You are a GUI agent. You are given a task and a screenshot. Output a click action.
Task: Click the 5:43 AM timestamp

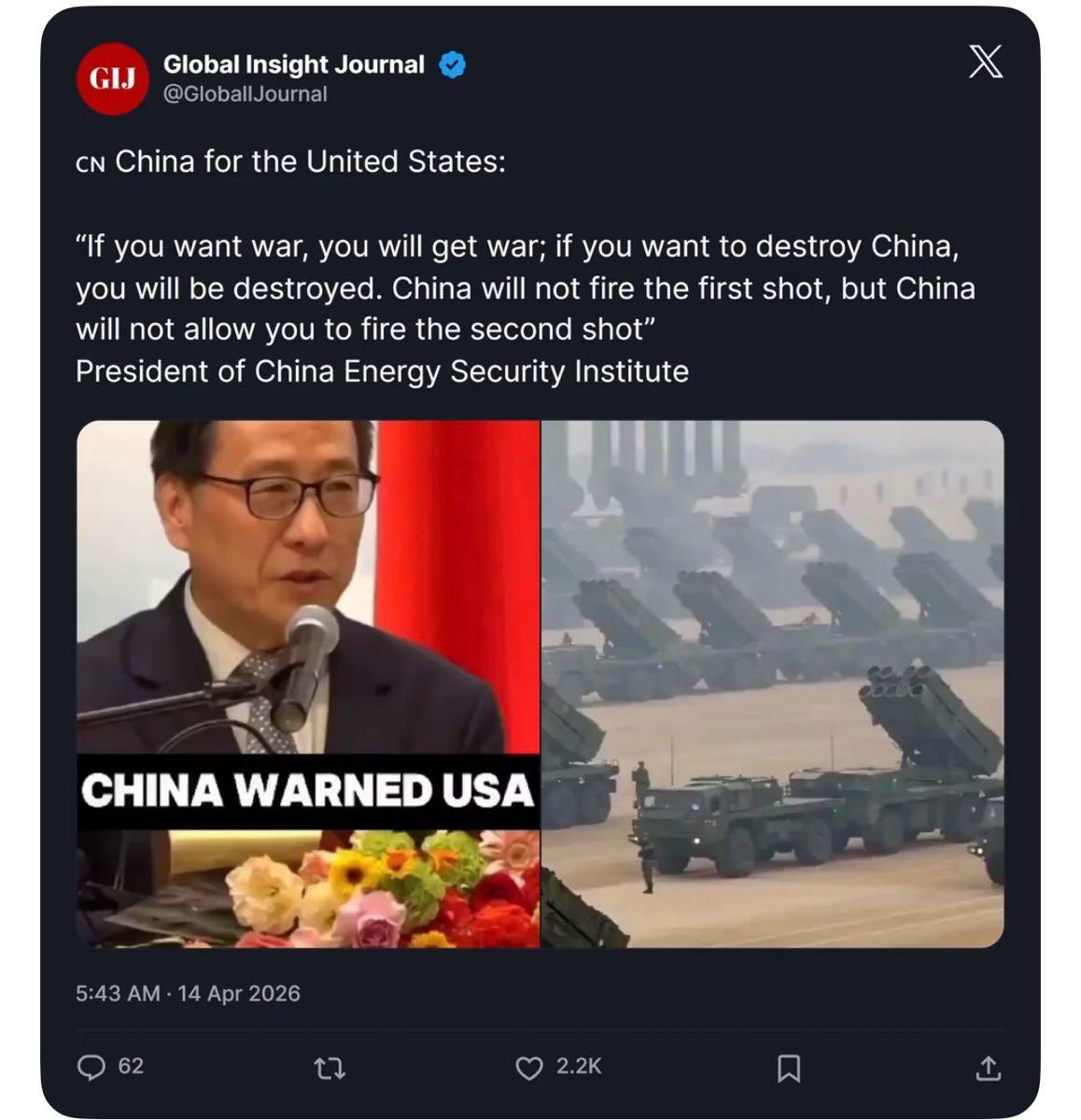coord(118,993)
